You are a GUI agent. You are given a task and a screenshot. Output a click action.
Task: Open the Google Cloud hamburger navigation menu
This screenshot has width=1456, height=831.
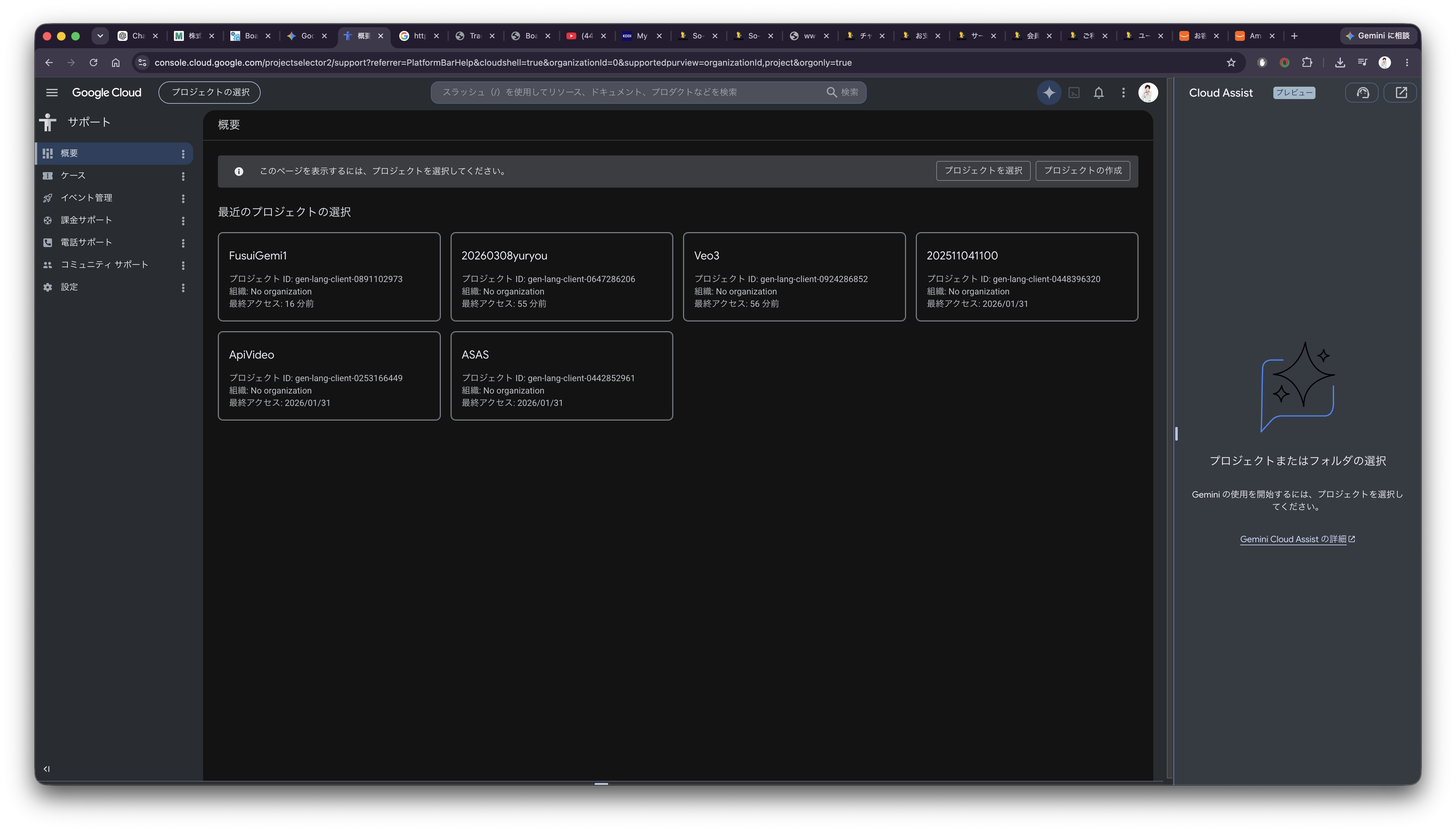coord(52,93)
